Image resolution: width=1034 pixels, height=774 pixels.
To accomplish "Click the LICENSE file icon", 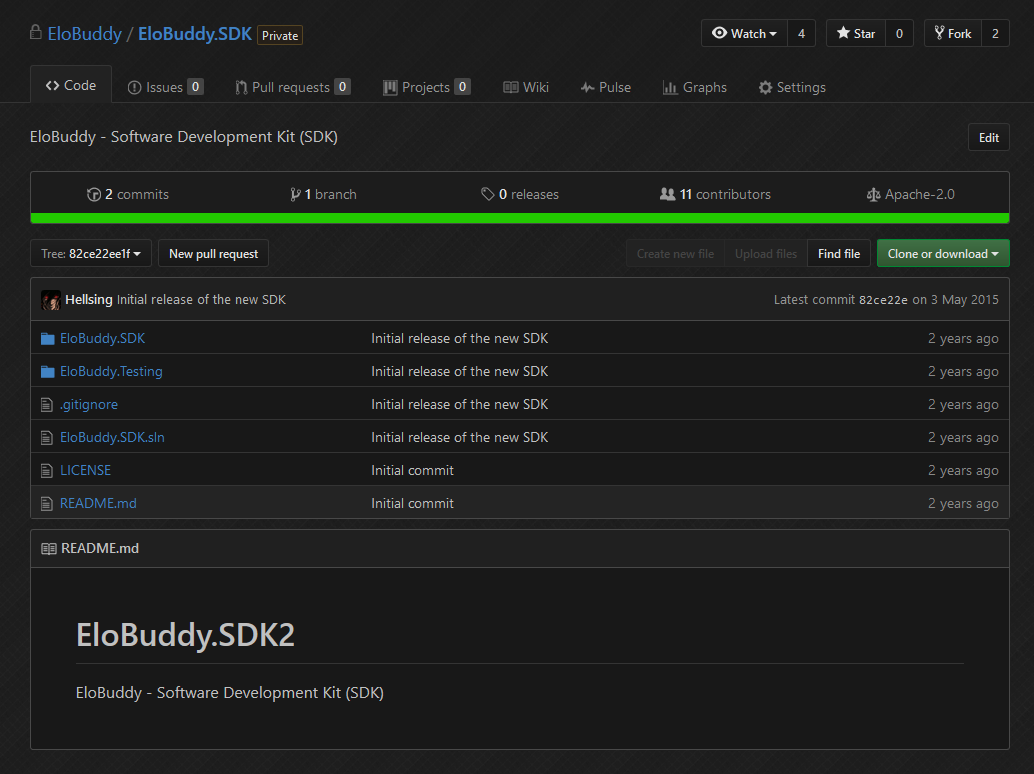I will point(47,471).
